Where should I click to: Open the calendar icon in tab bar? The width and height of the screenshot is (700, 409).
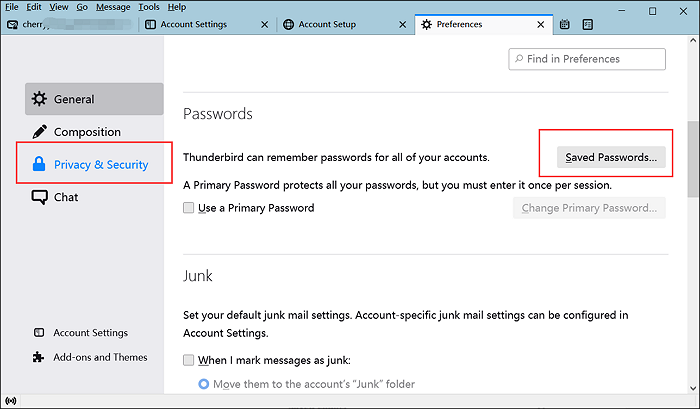coord(565,24)
